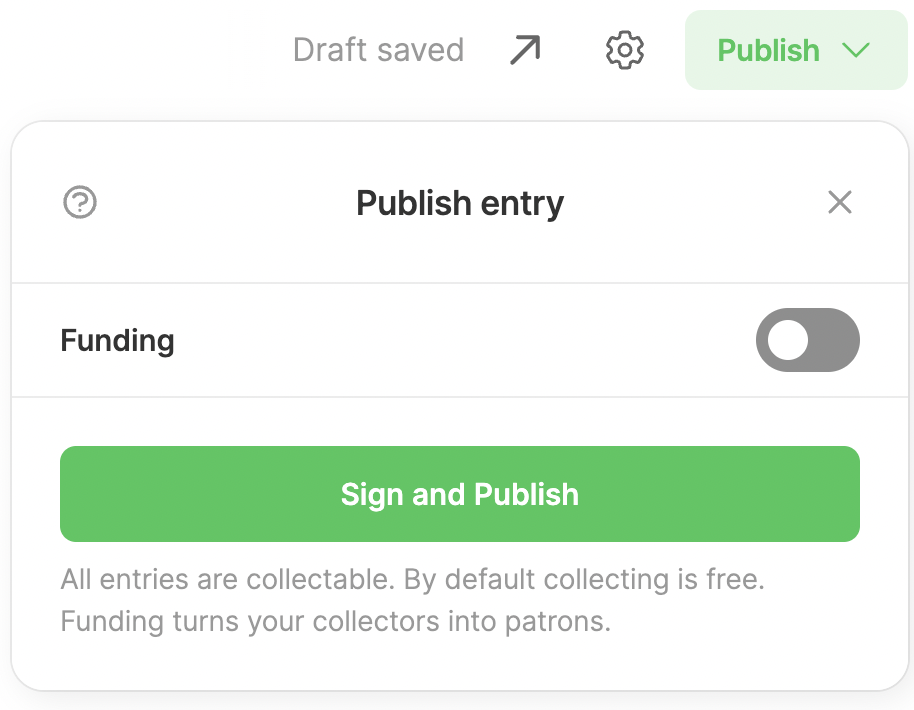The width and height of the screenshot is (914, 710).
Task: Turn on Funding with the gray switch
Action: point(807,340)
